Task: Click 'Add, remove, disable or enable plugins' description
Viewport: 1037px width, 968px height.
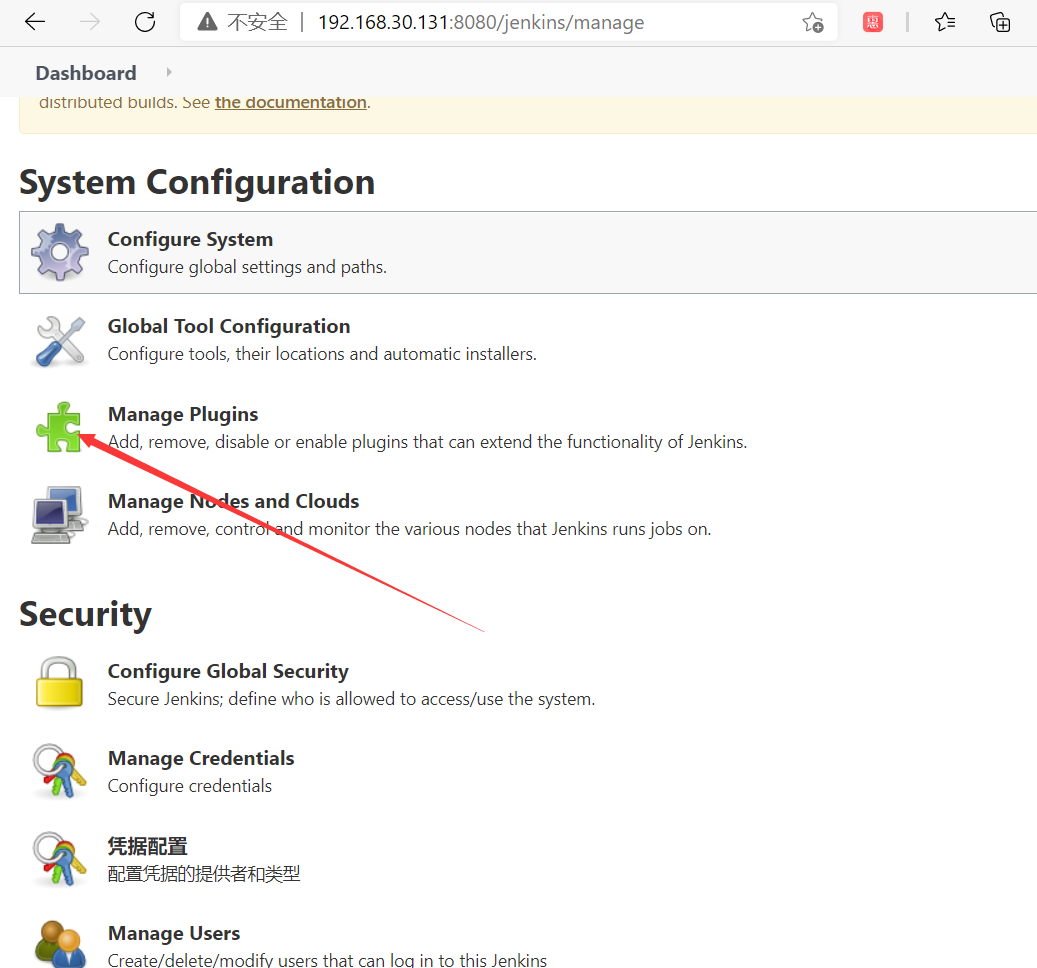Action: point(427,442)
